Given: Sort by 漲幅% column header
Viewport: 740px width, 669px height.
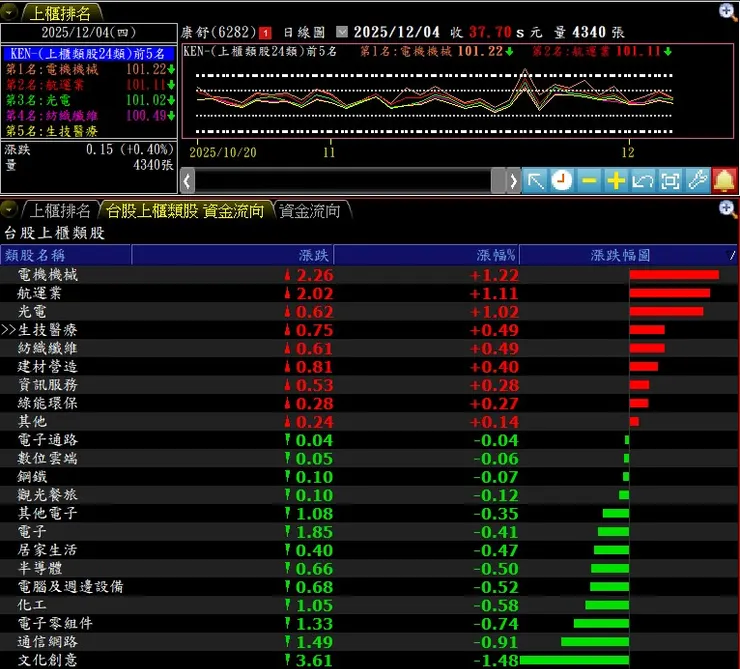Looking at the screenshot, I should pos(427,255).
